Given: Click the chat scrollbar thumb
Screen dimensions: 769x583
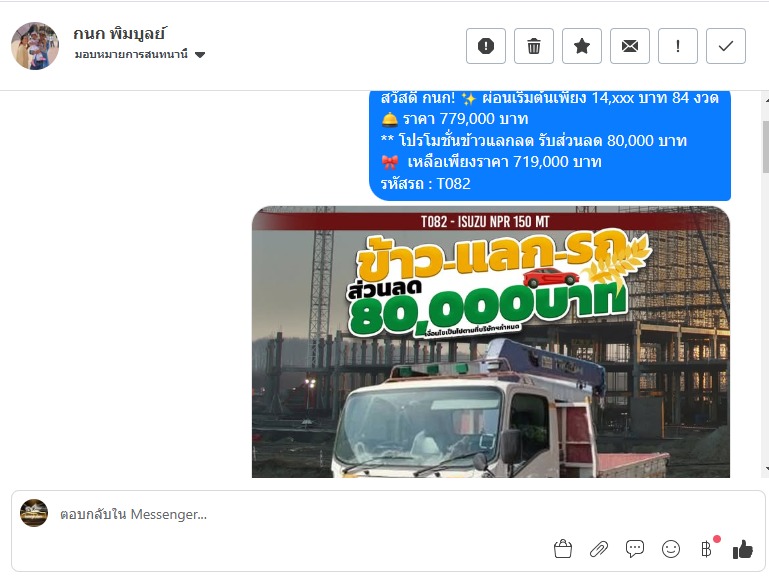Looking at the screenshot, I should 766,147.
